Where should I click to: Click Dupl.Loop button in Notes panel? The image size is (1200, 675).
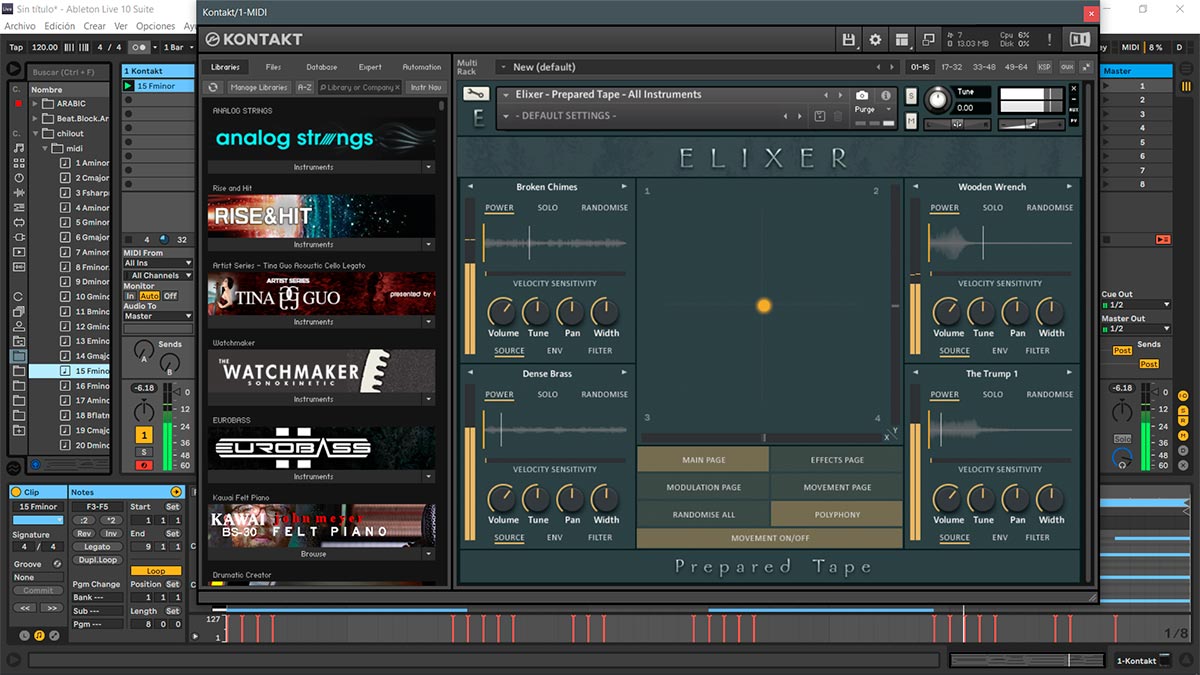click(97, 560)
